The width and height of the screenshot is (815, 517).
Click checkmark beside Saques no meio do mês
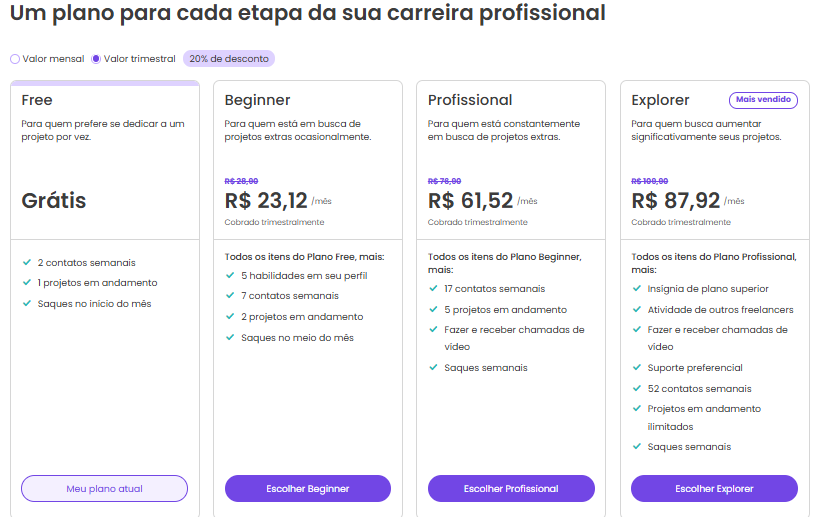230,338
